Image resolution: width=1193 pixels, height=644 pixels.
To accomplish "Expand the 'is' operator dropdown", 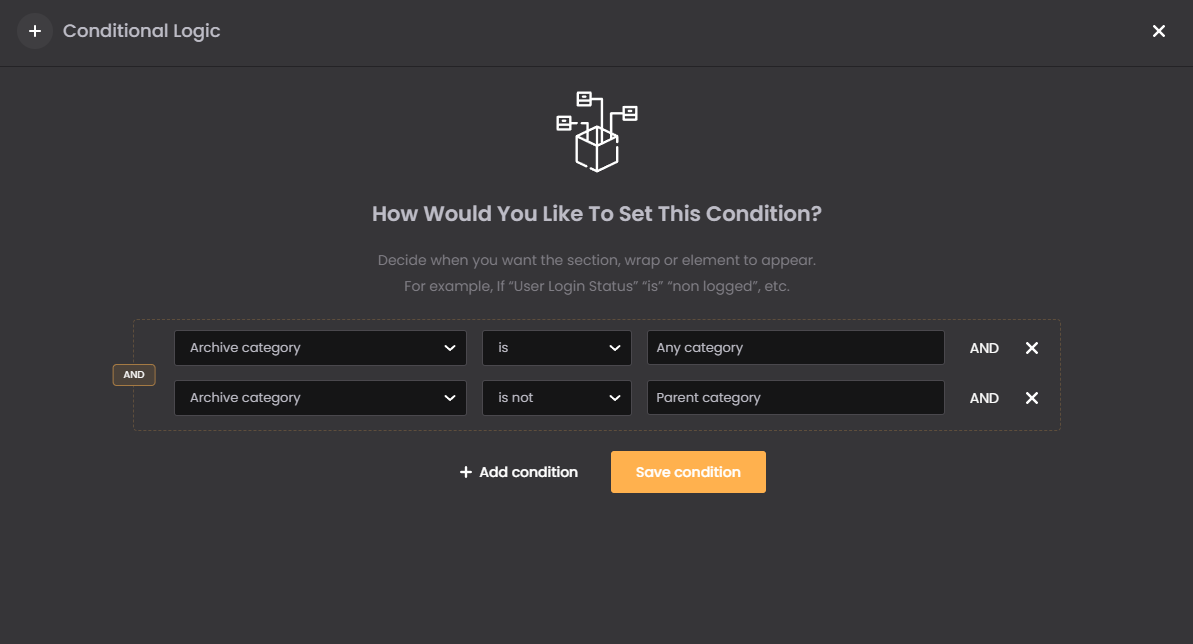I will [x=557, y=348].
